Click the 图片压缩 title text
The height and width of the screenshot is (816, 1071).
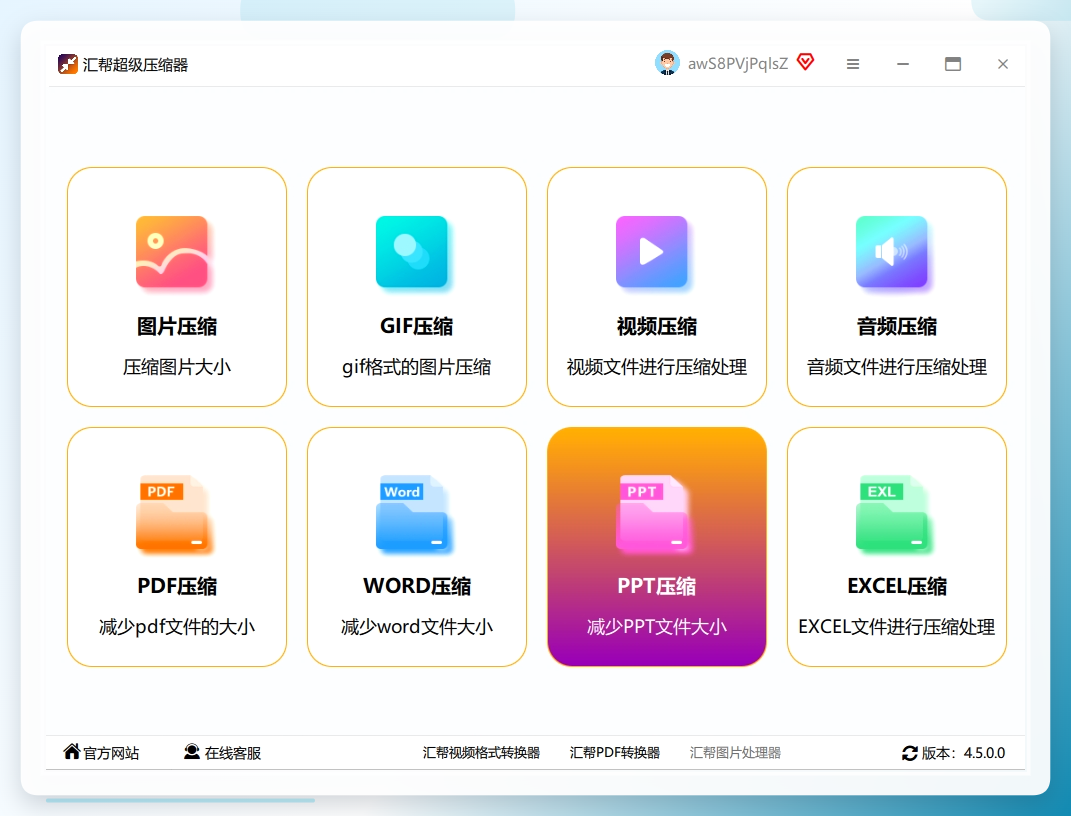coord(177,326)
